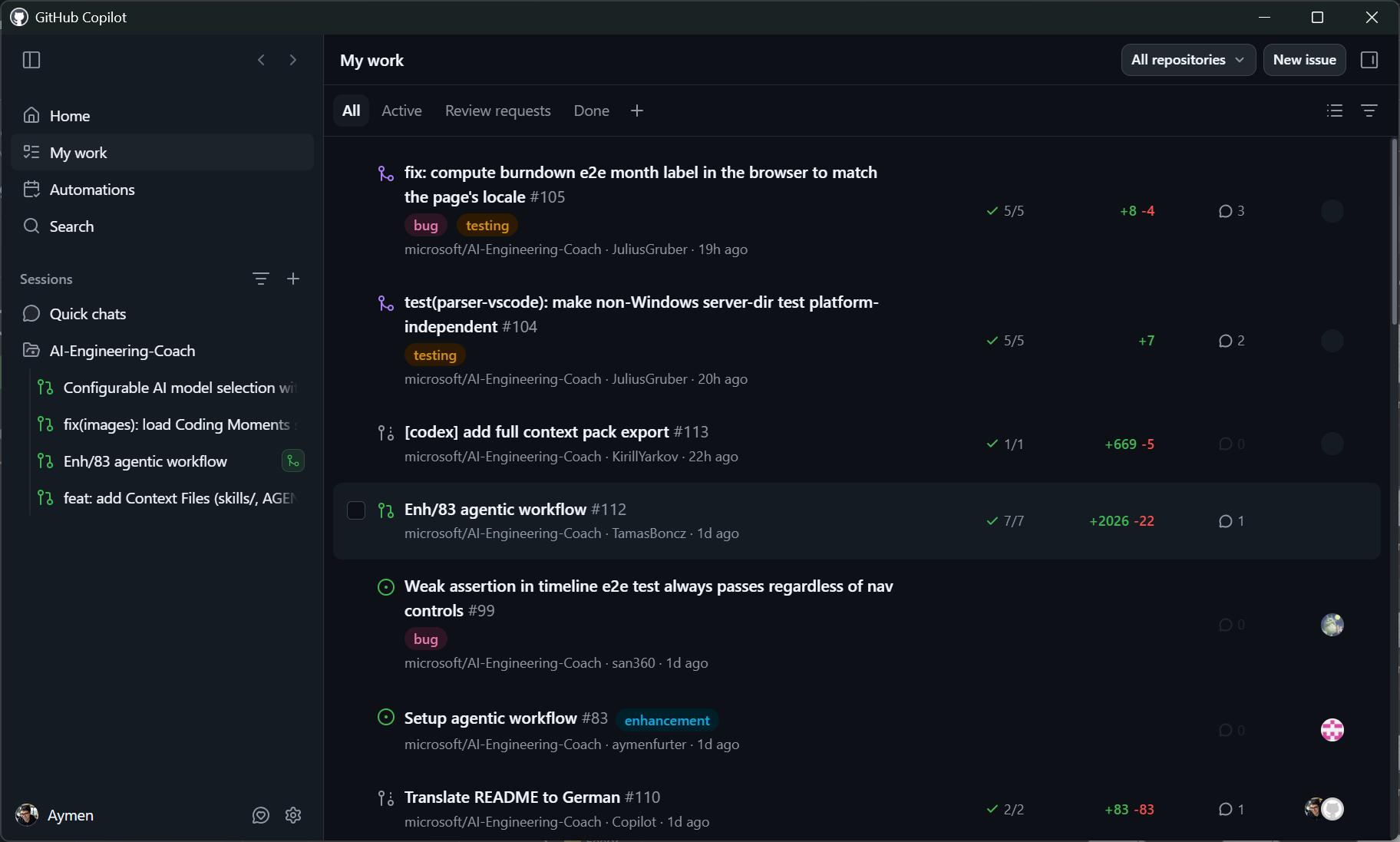Select My work in the sidebar
The image size is (1400, 842).
click(163, 153)
